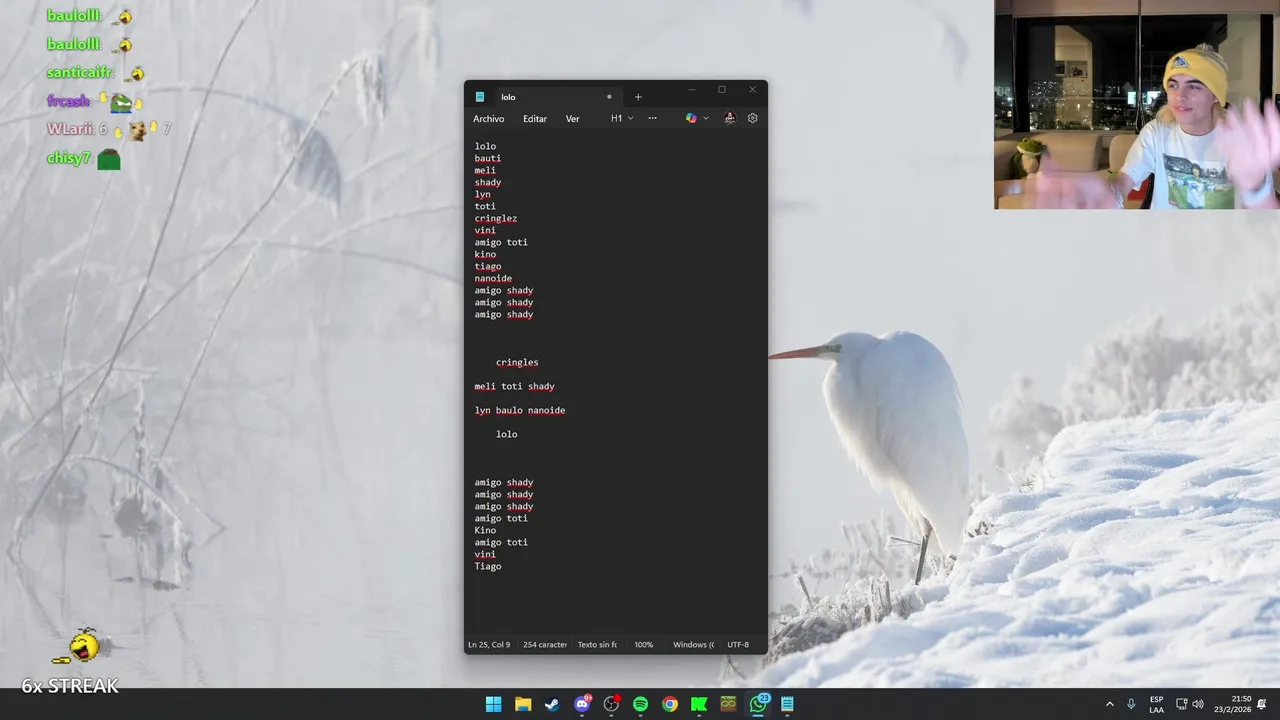The width and height of the screenshot is (1280, 720).
Task: Click the Copilot icon in Notepad
Action: pyautogui.click(x=691, y=118)
